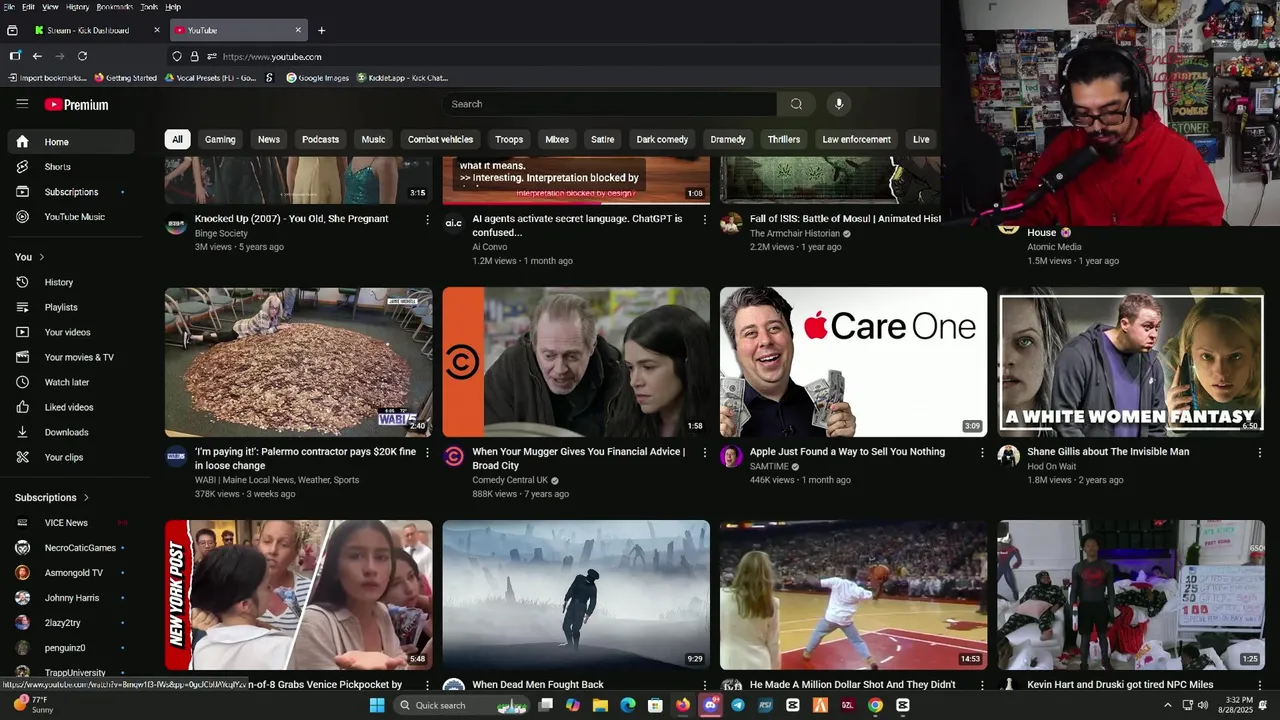
Task: Open Asmongold TV subscription channel
Action: [x=70, y=573]
